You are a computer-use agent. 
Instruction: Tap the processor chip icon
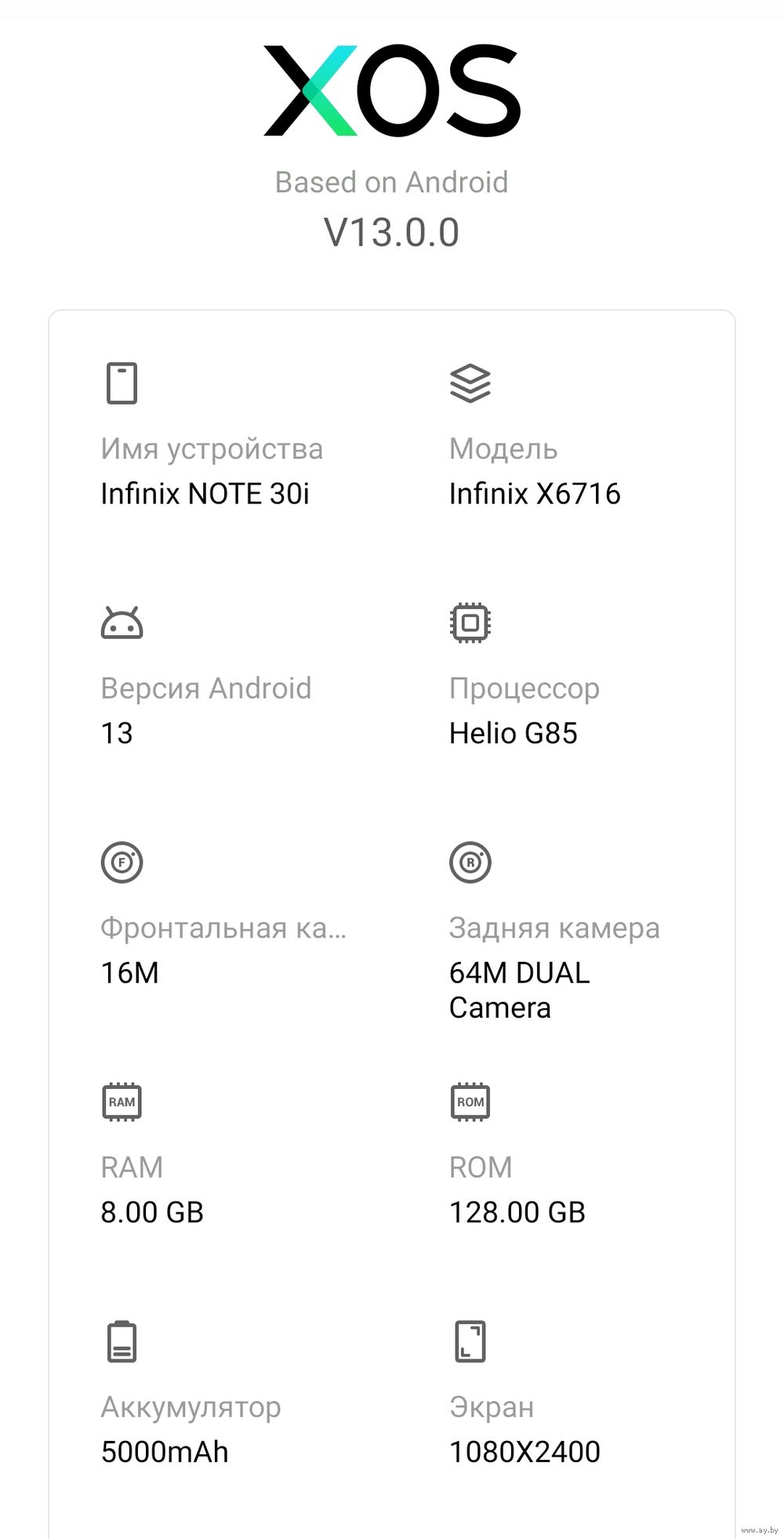(470, 623)
